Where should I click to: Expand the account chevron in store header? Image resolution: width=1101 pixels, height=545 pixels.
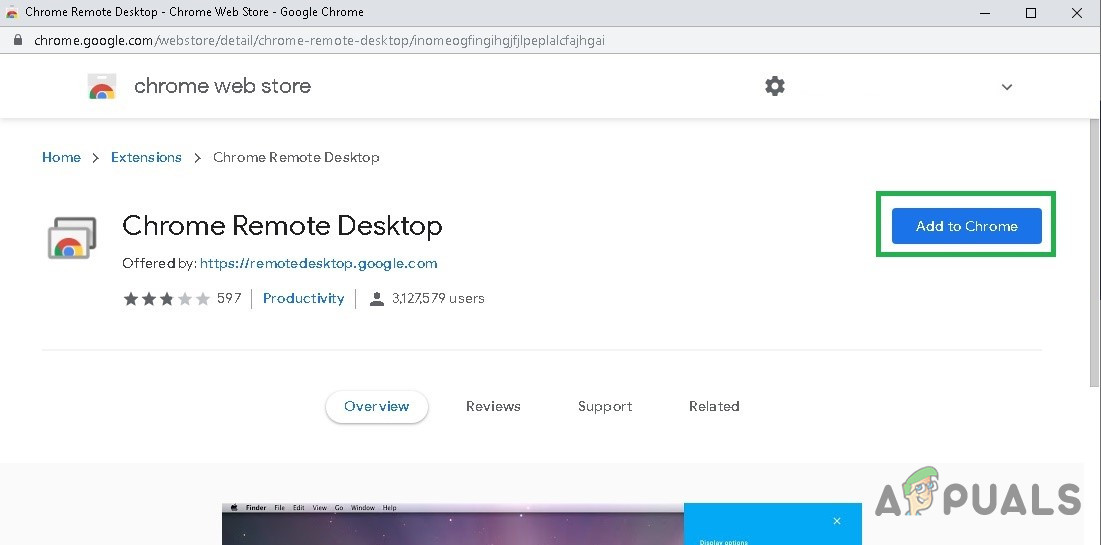(1007, 87)
